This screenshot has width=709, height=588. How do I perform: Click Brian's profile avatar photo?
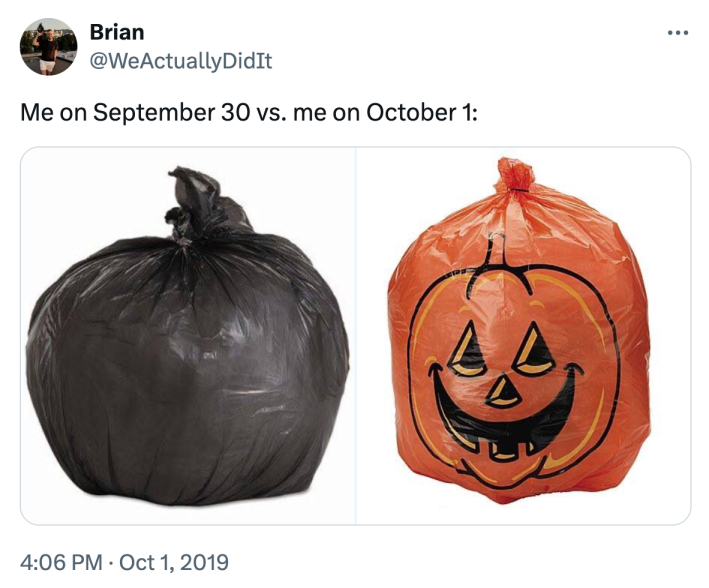pos(48,47)
